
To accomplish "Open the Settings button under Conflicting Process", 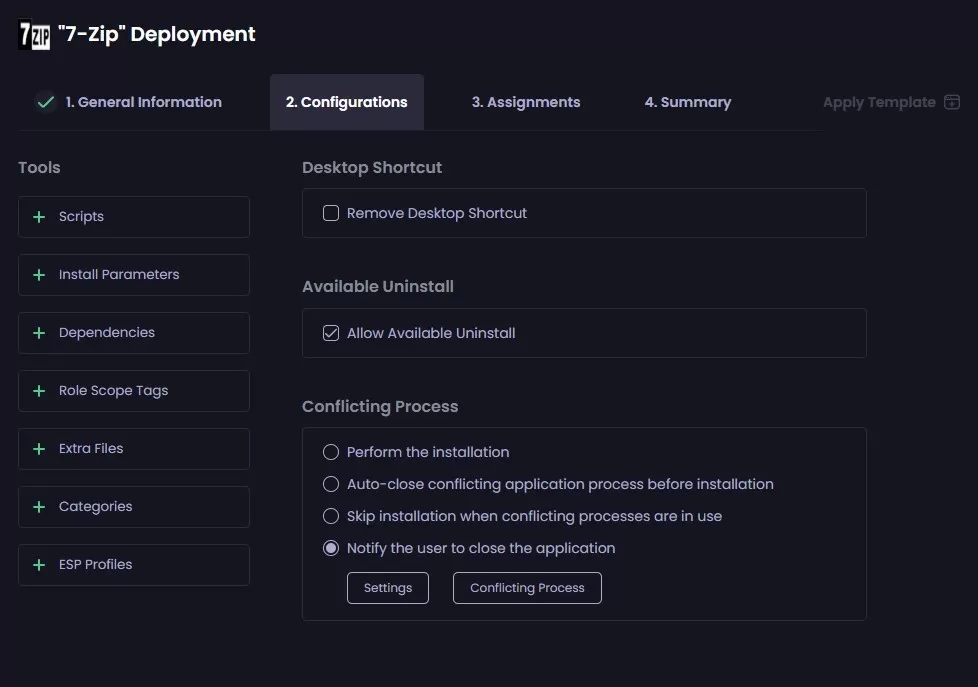I will tap(387, 587).
